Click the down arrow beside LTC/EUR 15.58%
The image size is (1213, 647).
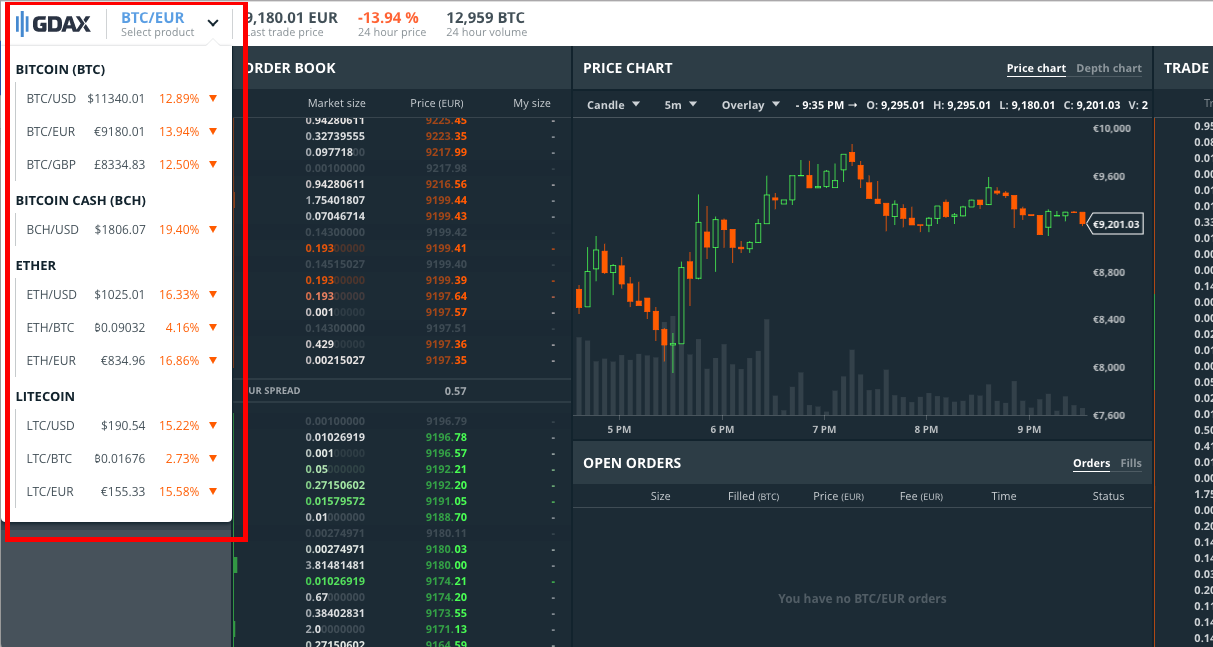click(213, 491)
